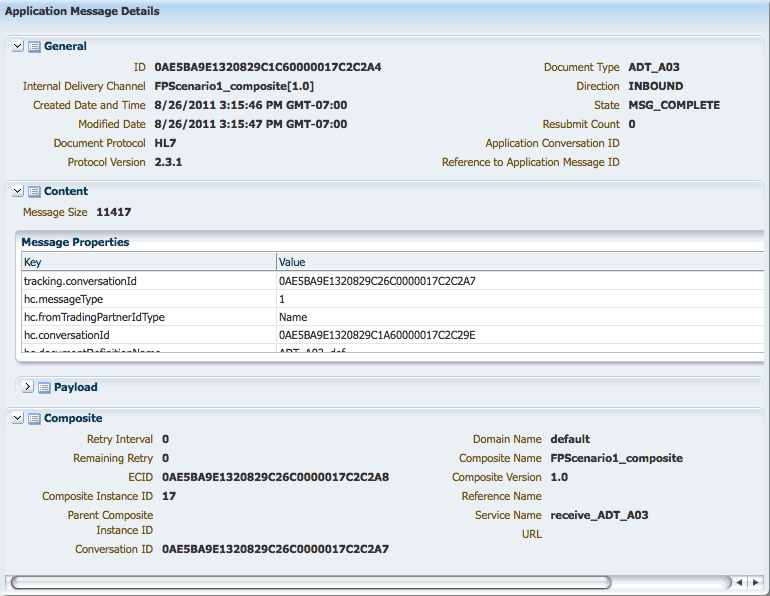
Task: Click the Direction value INBOUND
Action: coord(656,86)
